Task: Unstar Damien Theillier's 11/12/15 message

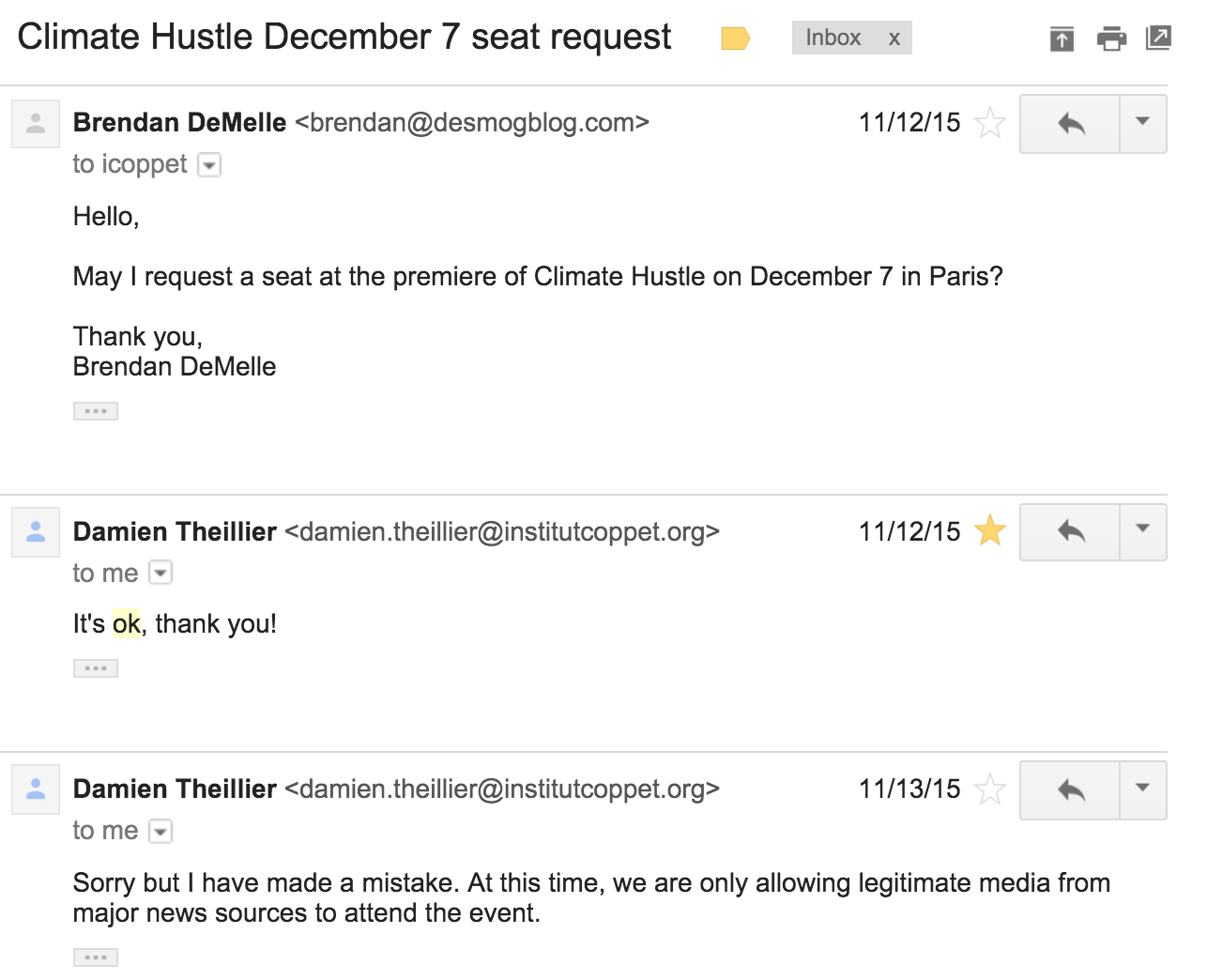Action: [990, 531]
